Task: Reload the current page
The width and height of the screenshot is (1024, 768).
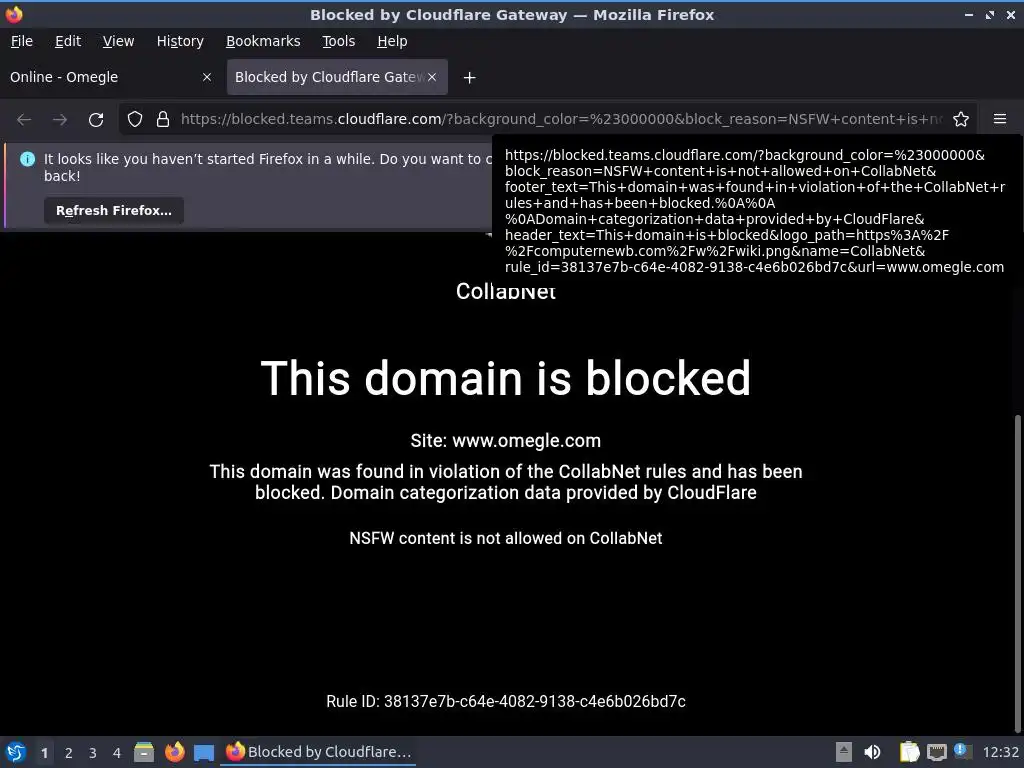Action: coord(96,120)
